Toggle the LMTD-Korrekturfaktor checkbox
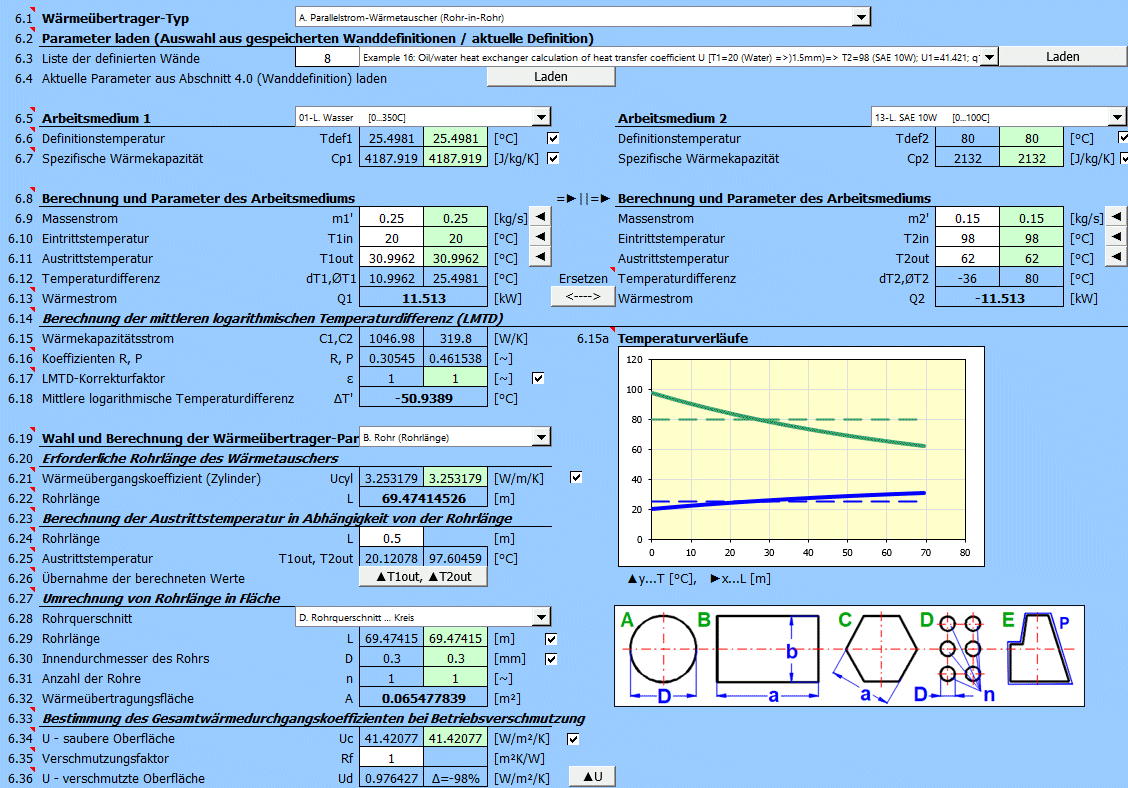The width and height of the screenshot is (1128, 788). [x=539, y=378]
